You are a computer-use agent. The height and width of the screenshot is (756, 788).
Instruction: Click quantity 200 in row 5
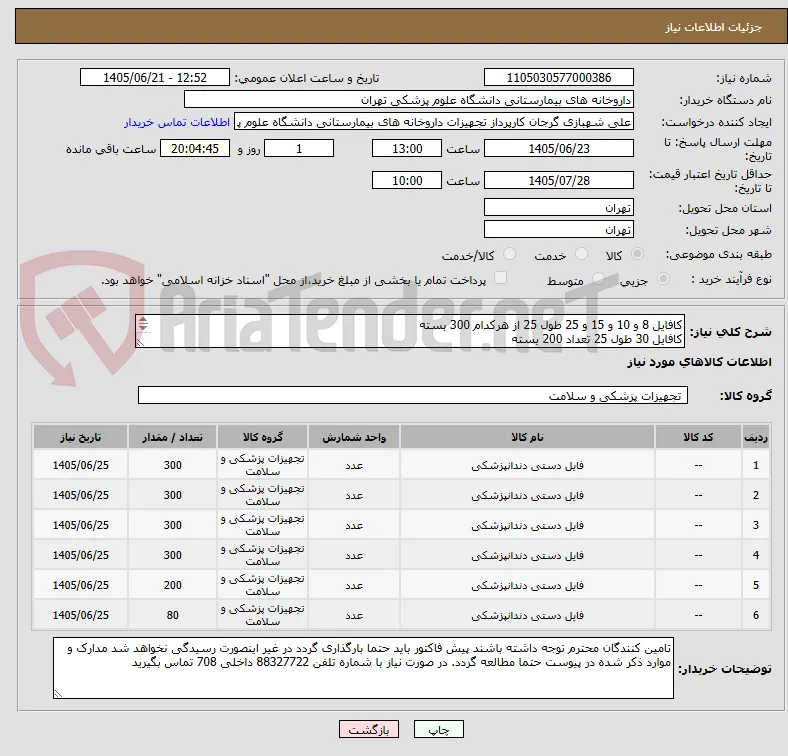pyautogui.click(x=172, y=586)
